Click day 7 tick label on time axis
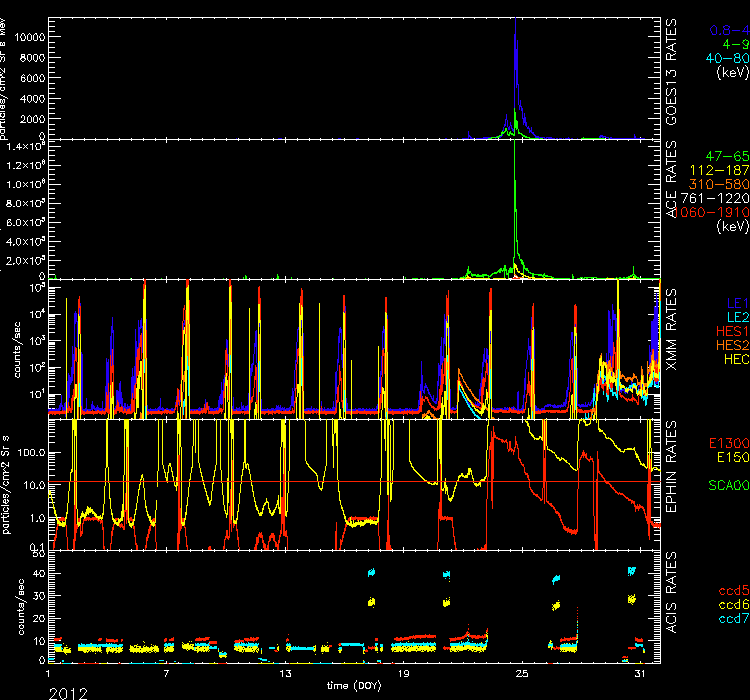This screenshot has height=700, width=750. 167,675
